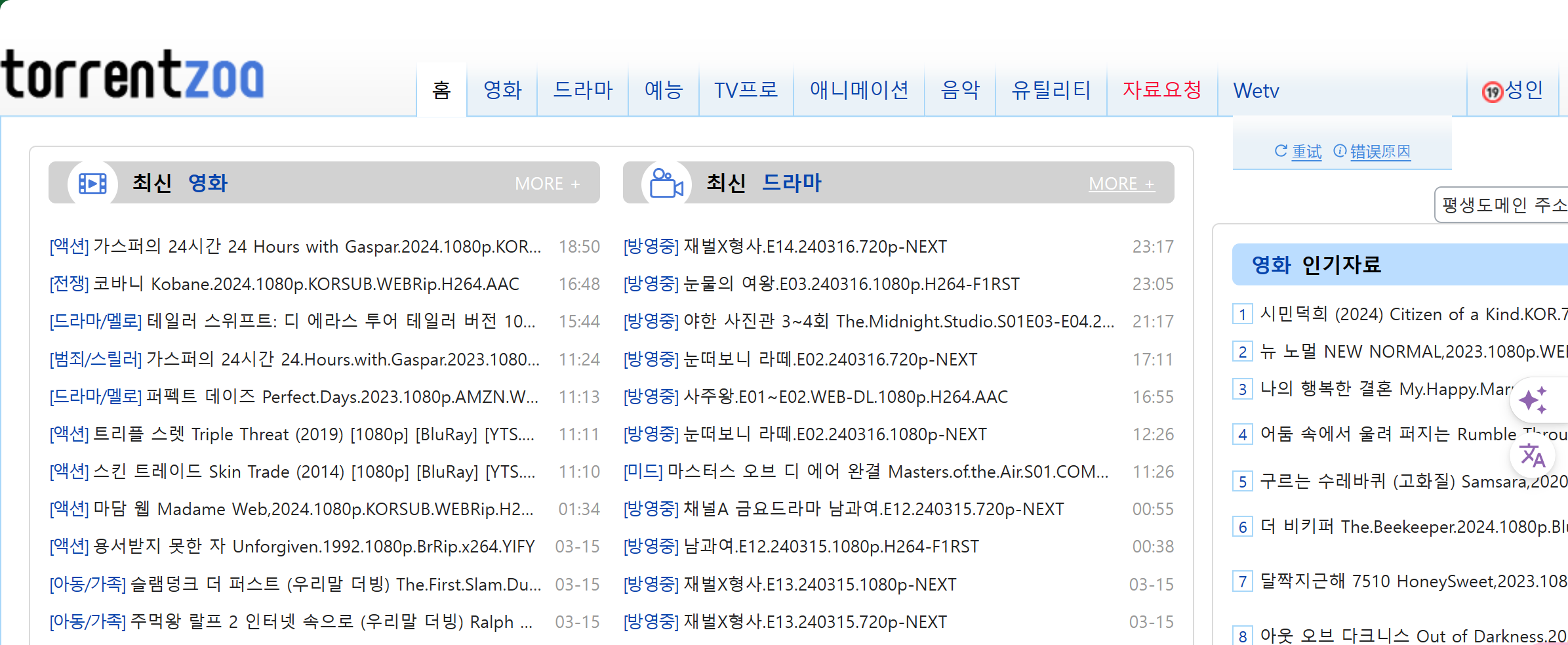The image size is (1568, 645).
Task: Click the camera icon beside 최신 드라마
Action: pos(666,184)
